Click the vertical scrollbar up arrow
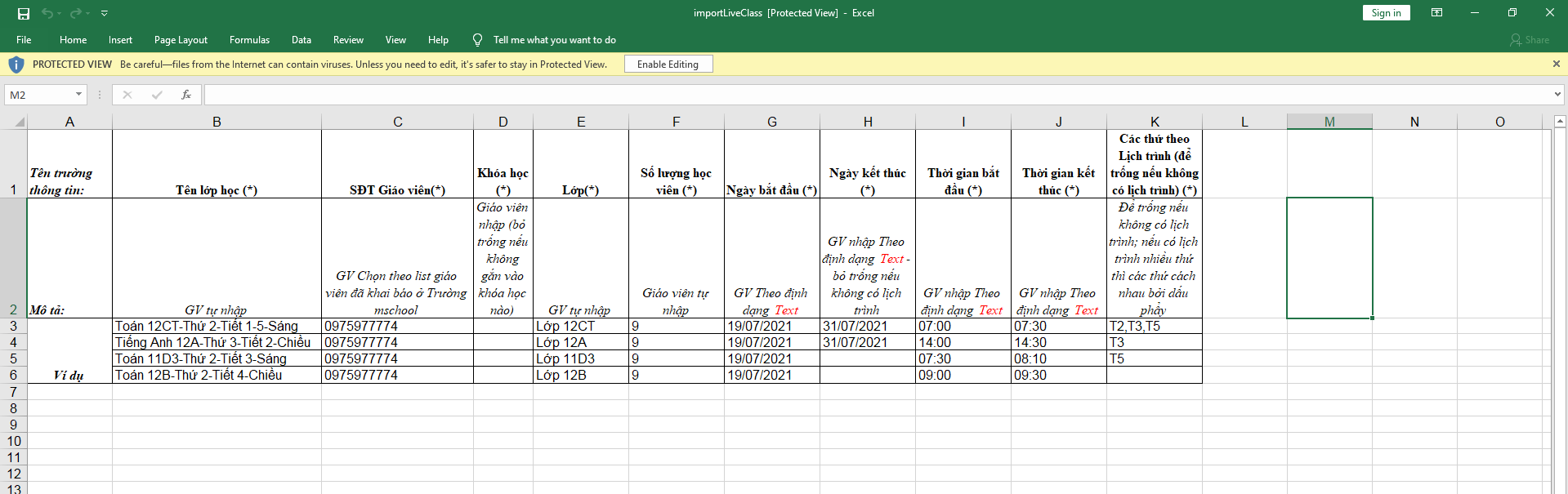 (x=1560, y=122)
